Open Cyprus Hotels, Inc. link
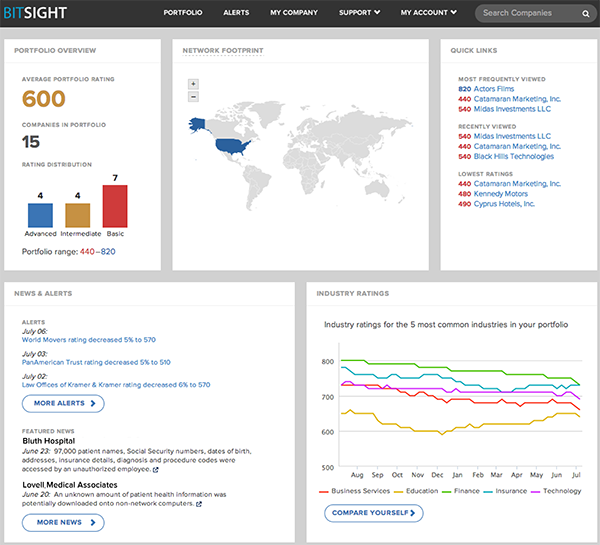 (x=504, y=204)
